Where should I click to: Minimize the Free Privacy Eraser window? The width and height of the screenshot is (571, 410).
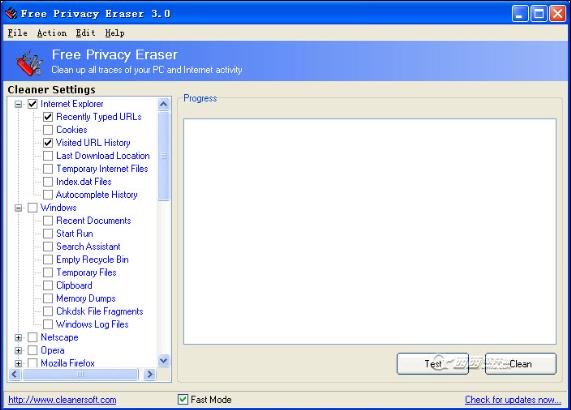520,14
